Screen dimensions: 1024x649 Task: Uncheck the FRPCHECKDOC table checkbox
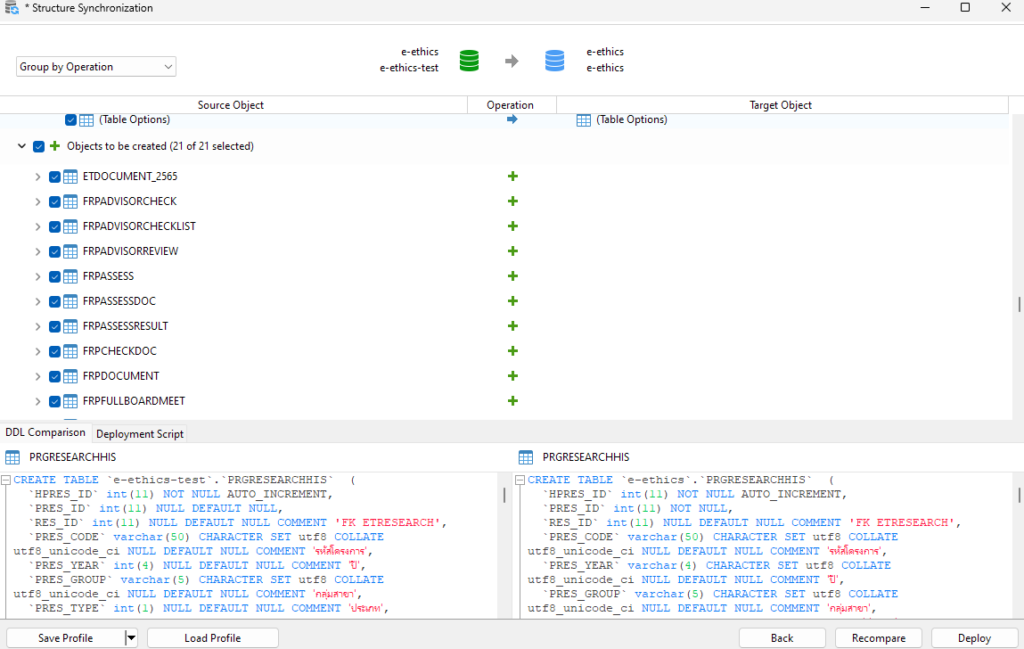54,351
